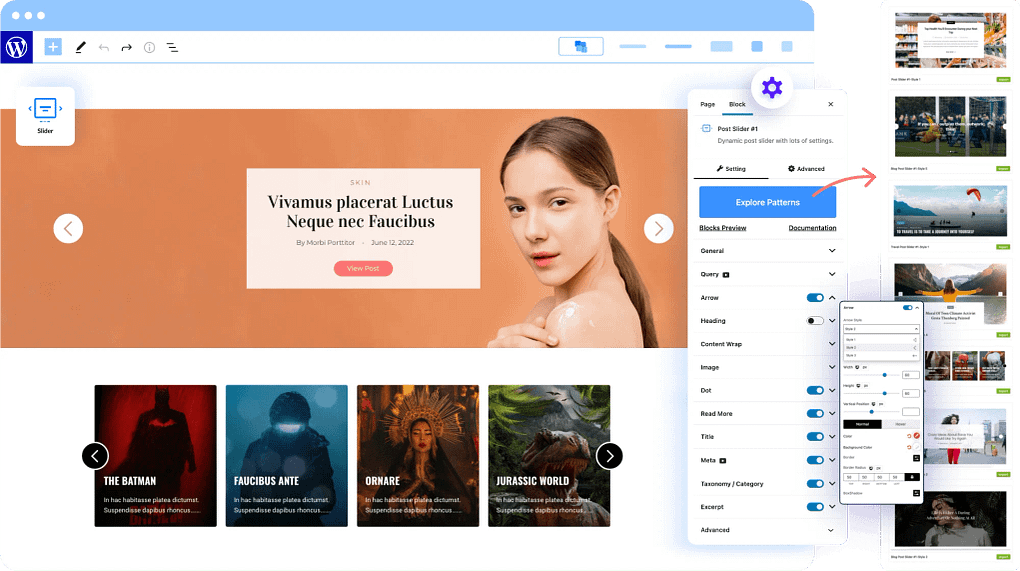This screenshot has width=1020, height=571.
Task: Open the document info details icon
Action: 150,47
